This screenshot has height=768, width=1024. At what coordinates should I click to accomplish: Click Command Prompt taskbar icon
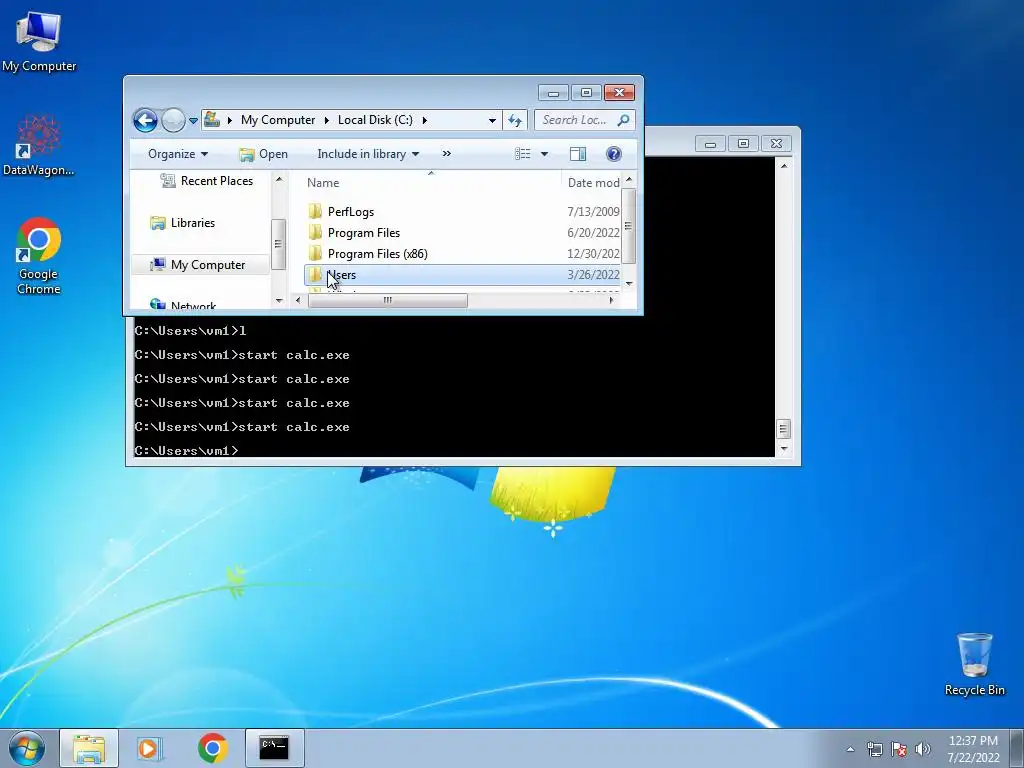[x=274, y=748]
